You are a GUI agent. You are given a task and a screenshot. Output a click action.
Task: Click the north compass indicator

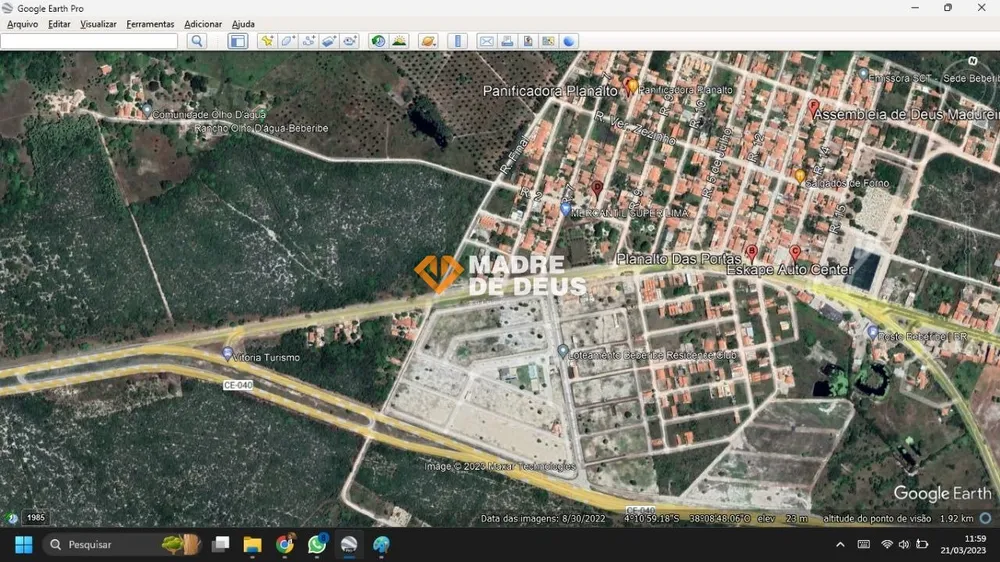[x=973, y=61]
